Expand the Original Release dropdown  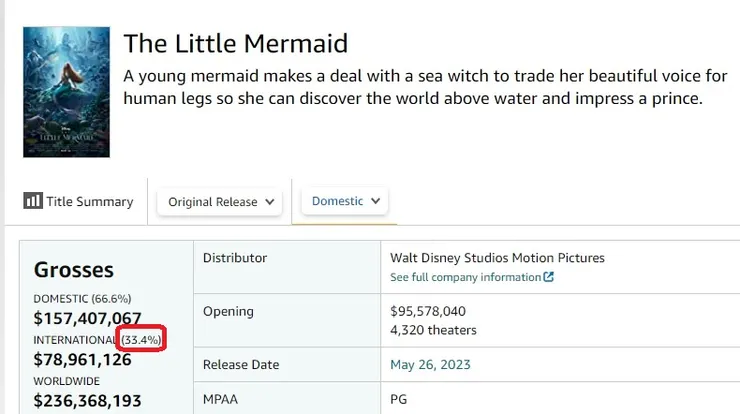coord(220,201)
